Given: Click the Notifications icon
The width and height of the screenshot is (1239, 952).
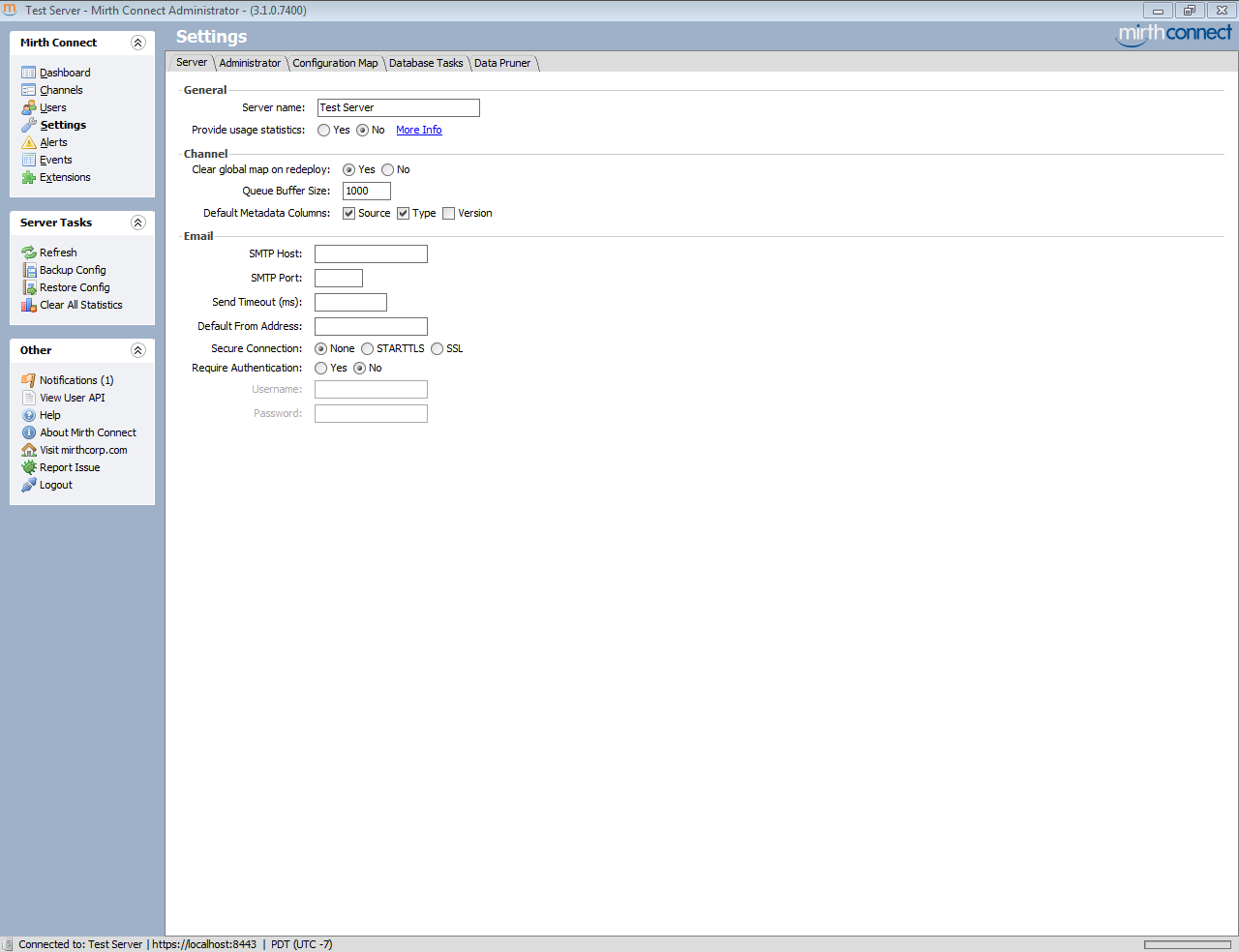Looking at the screenshot, I should (29, 380).
